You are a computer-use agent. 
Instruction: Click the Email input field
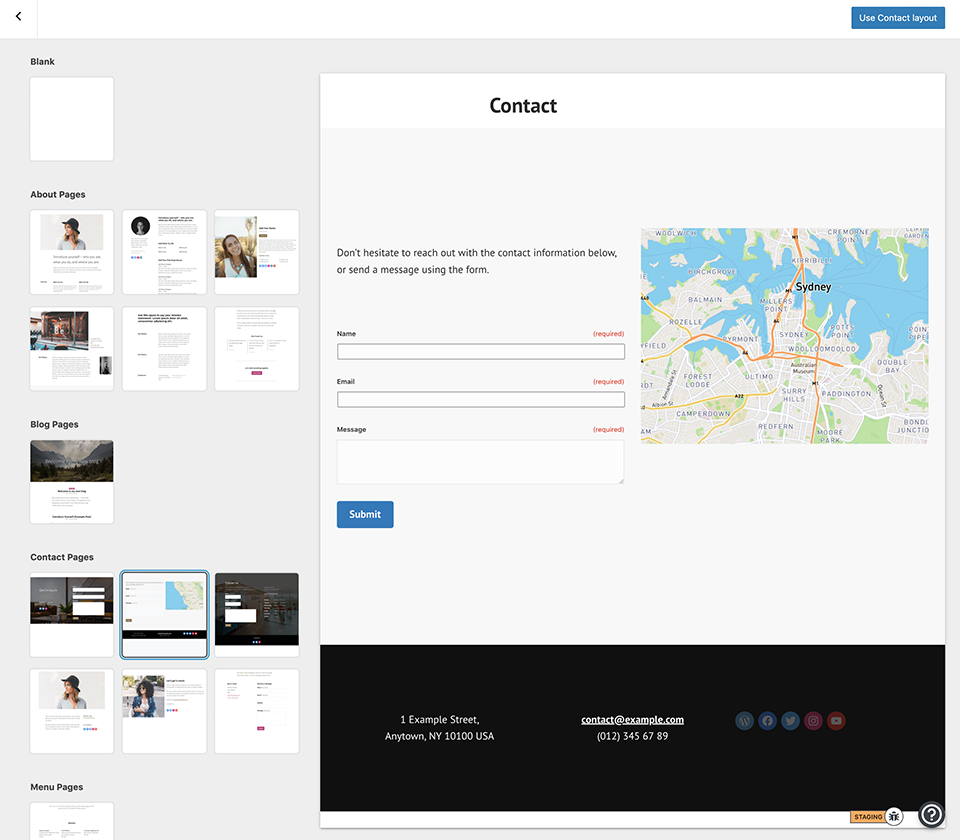pyautogui.click(x=481, y=399)
